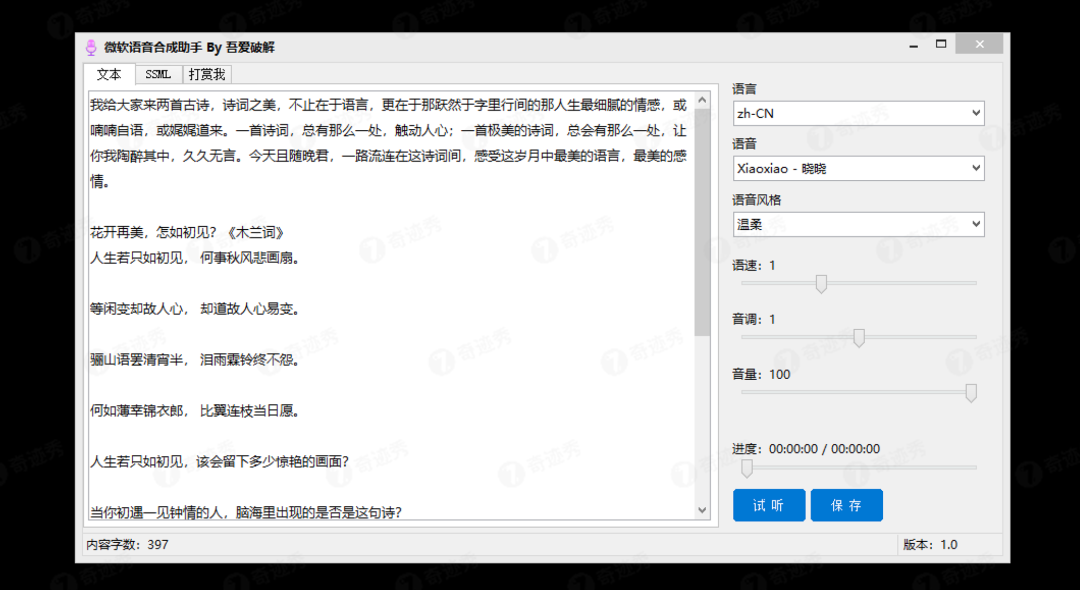Viewport: 1080px width, 590px height.
Task: Click the 进度 progress slider handle
Action: pos(747,468)
